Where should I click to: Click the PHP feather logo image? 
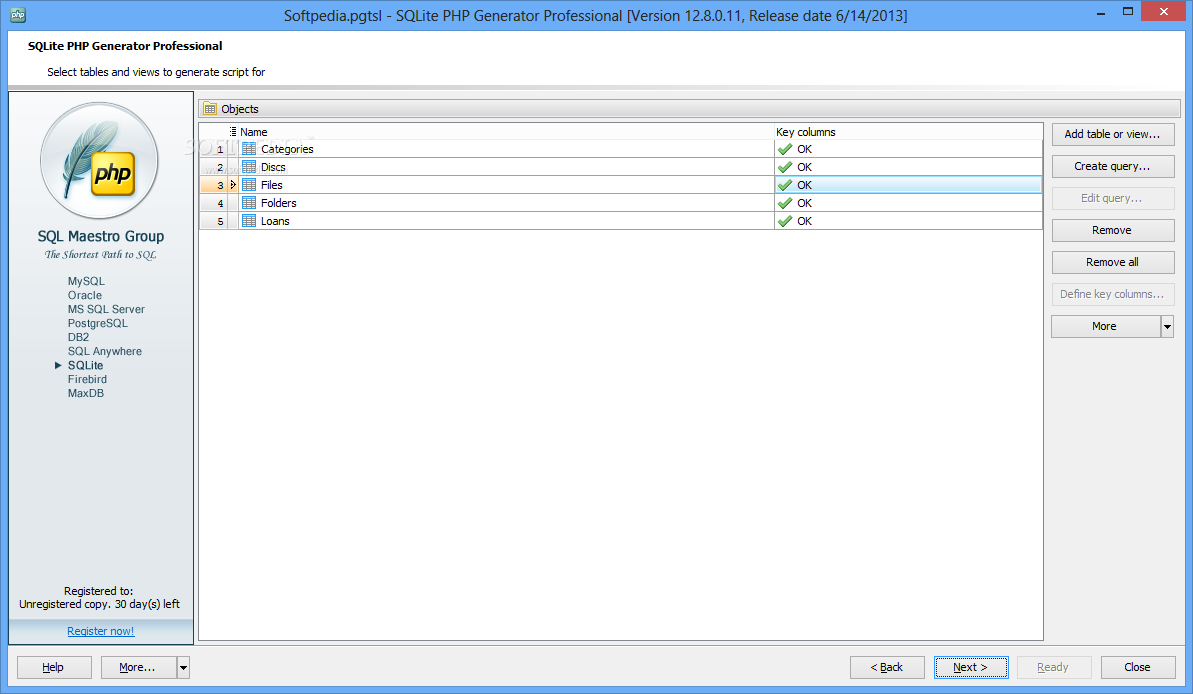point(100,161)
